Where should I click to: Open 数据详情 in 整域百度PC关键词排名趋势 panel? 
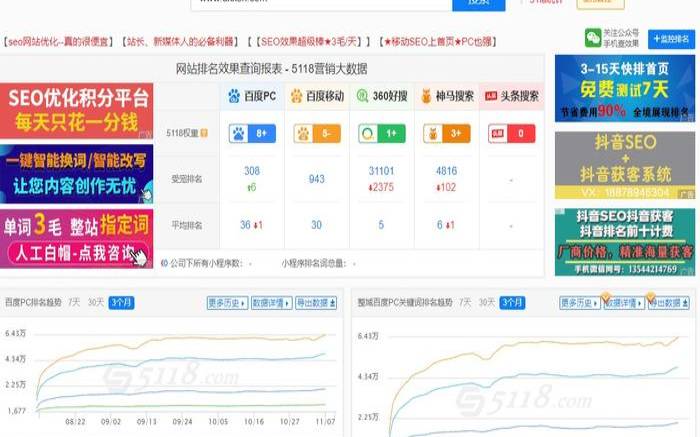click(624, 303)
